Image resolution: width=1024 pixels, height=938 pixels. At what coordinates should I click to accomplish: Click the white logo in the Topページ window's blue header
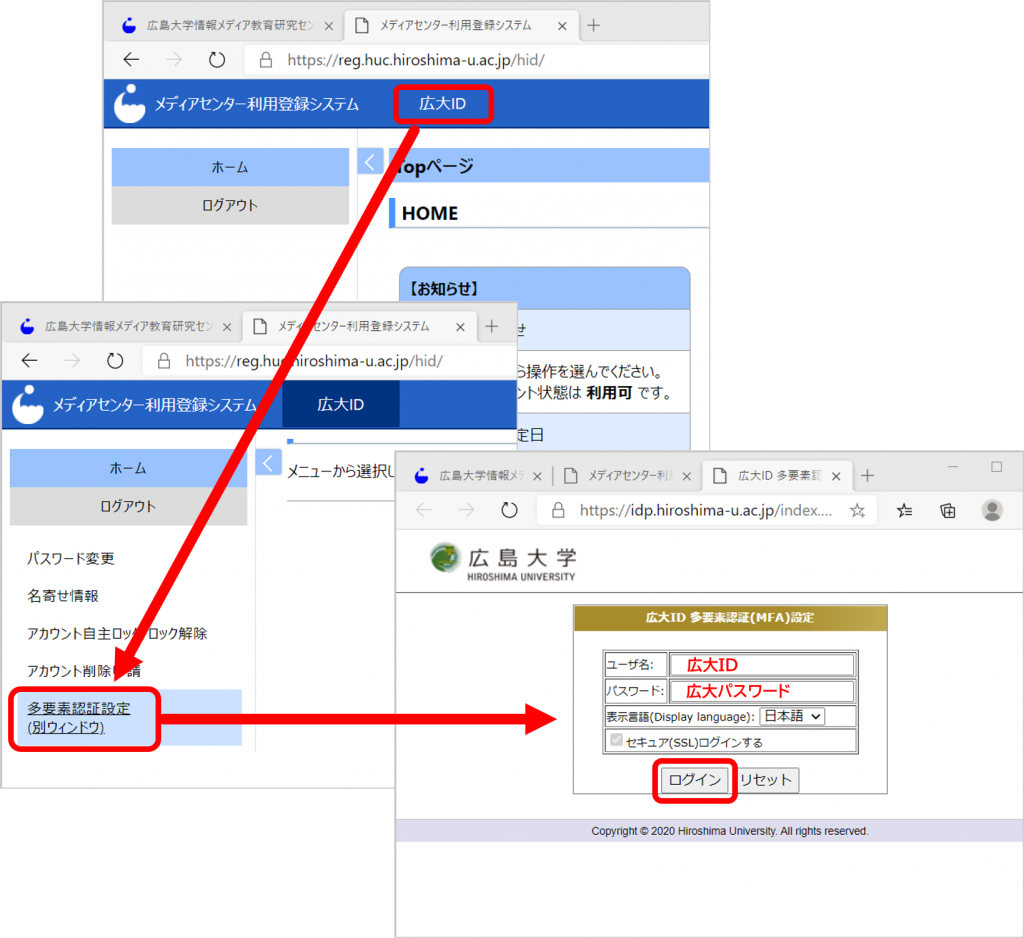[x=129, y=104]
